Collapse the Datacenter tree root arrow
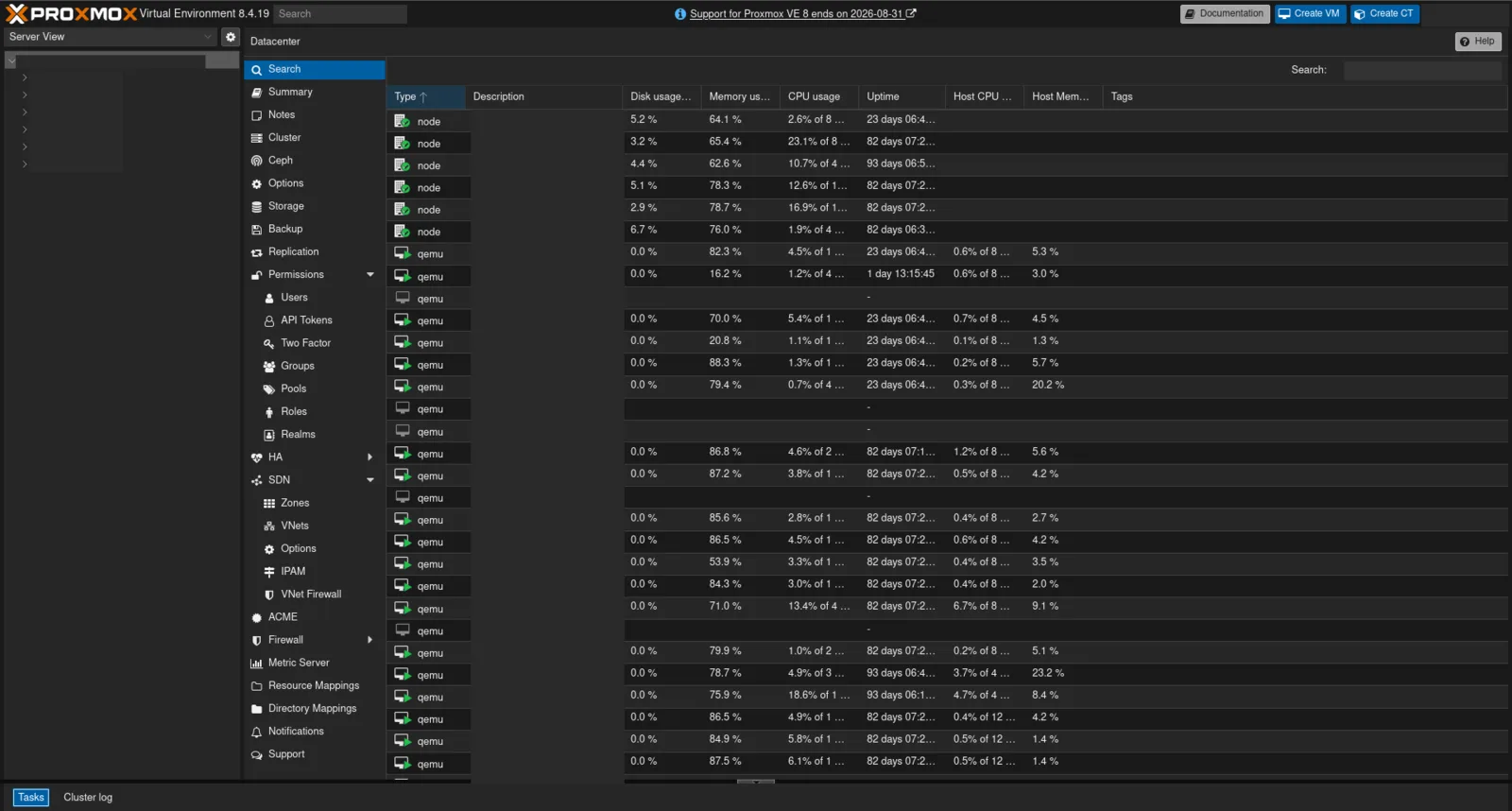Viewport: 1512px width, 811px height. 11,60
